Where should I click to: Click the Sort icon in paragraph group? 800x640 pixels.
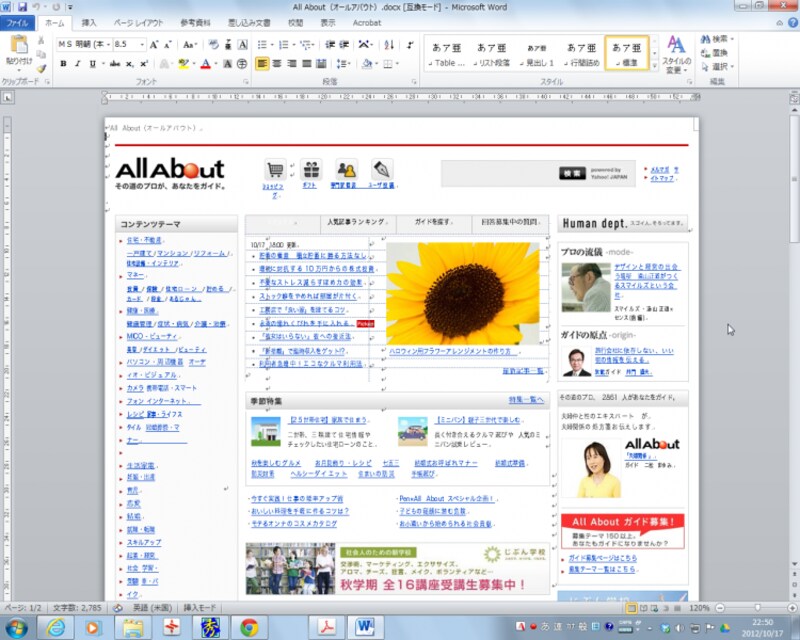click(x=389, y=44)
